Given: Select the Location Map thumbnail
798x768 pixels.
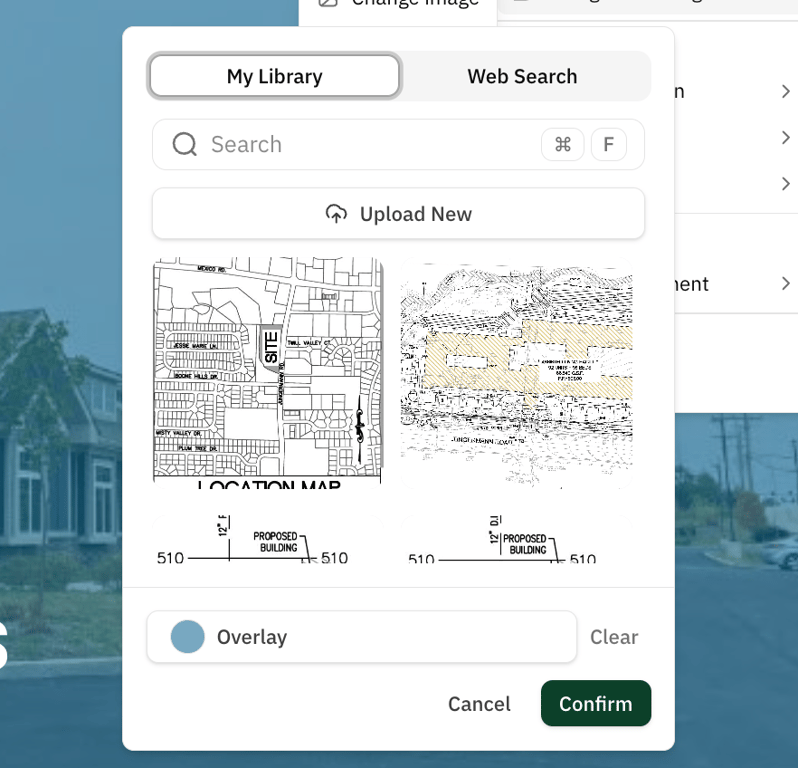Looking at the screenshot, I should (268, 373).
